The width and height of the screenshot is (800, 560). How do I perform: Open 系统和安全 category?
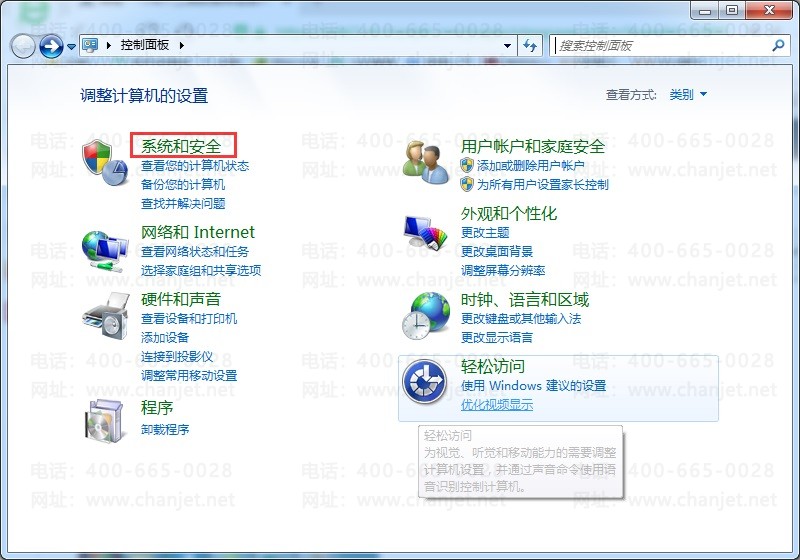tap(181, 146)
